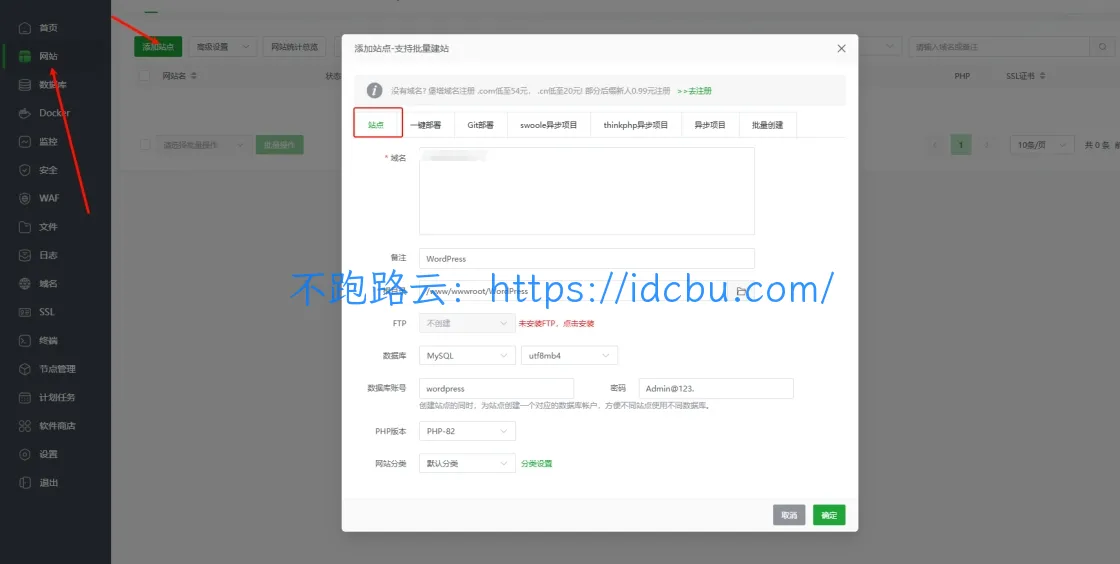Focus the 数据库账号 field containing wordpress

pyautogui.click(x=496, y=388)
